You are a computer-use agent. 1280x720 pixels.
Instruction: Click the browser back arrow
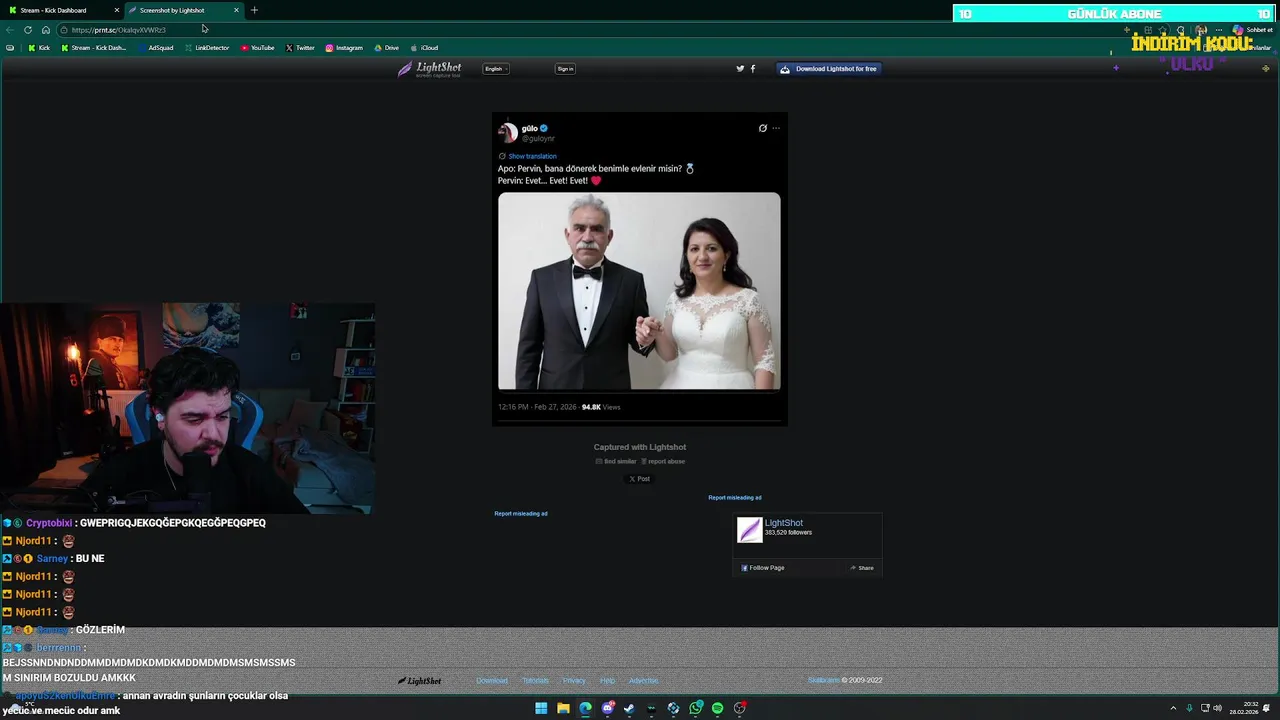pos(10,30)
